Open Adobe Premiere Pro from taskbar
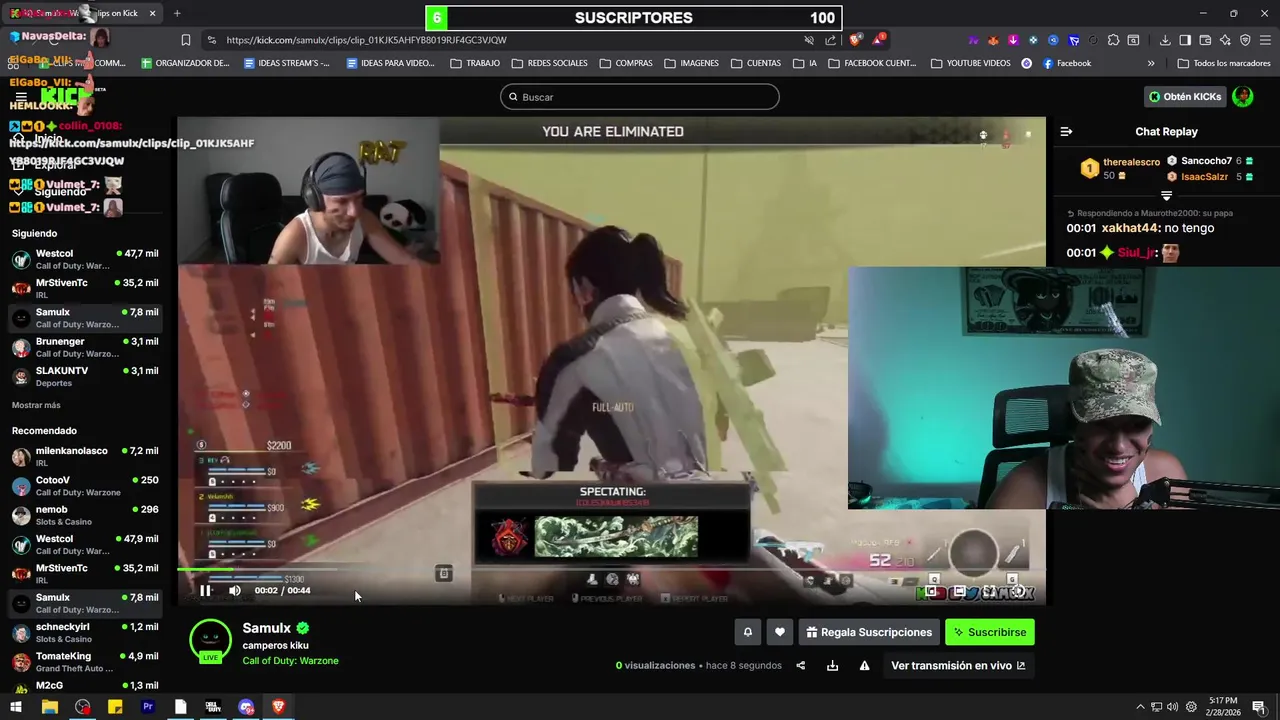Screen dimensions: 1280x720 pyautogui.click(x=148, y=707)
